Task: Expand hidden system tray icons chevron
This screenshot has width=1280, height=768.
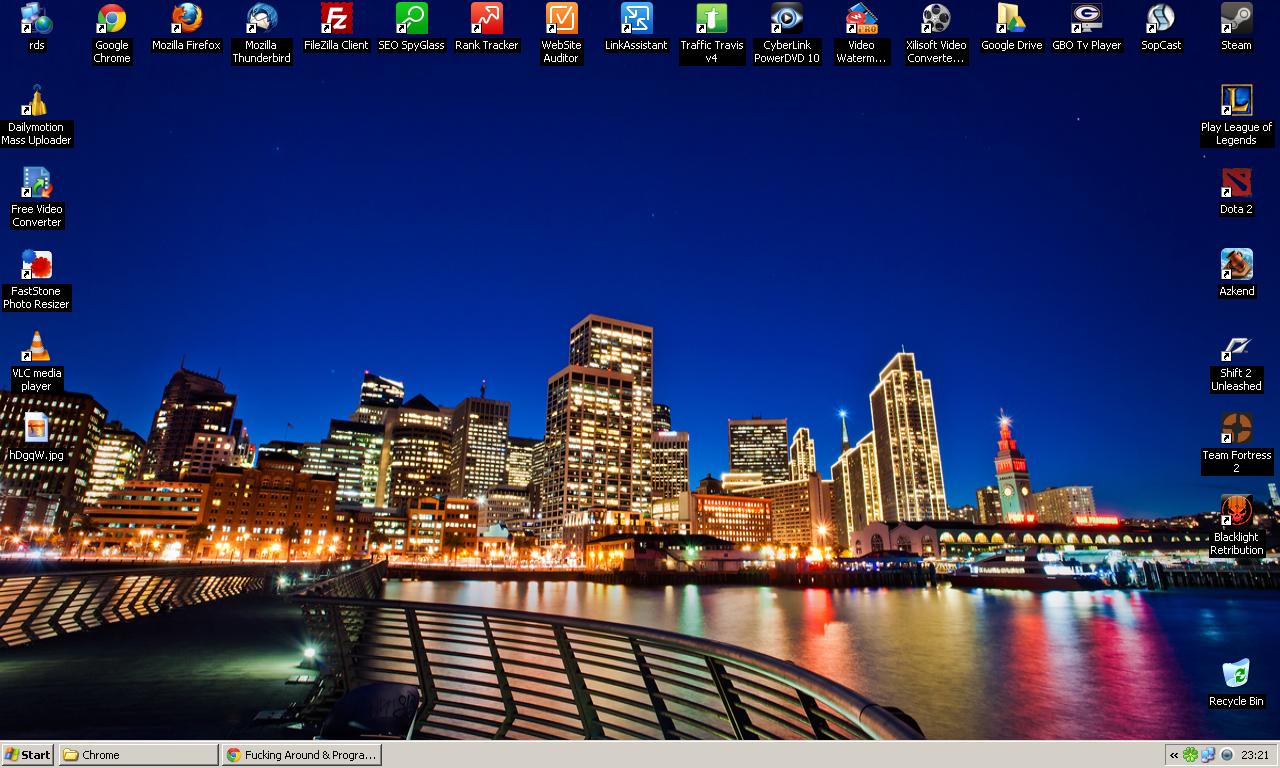Action: click(1174, 755)
